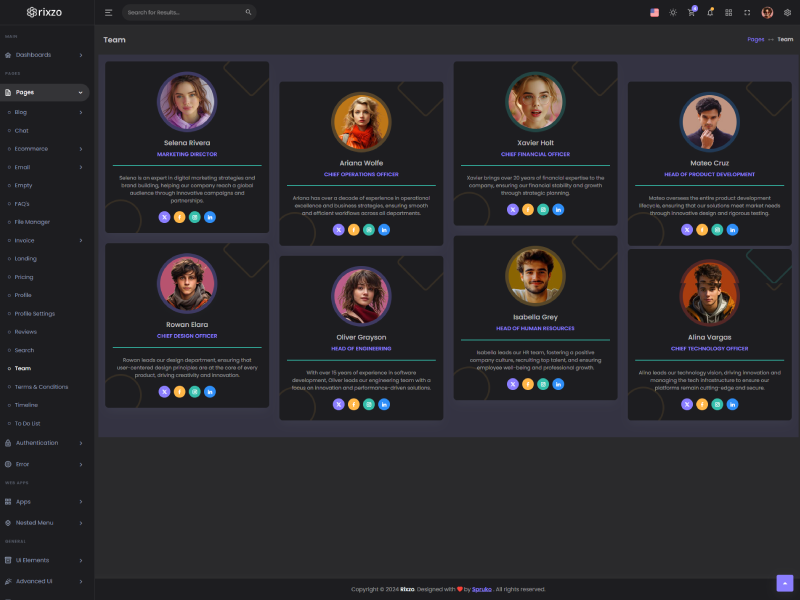Expand the Ecommerce submenu

pyautogui.click(x=45, y=149)
